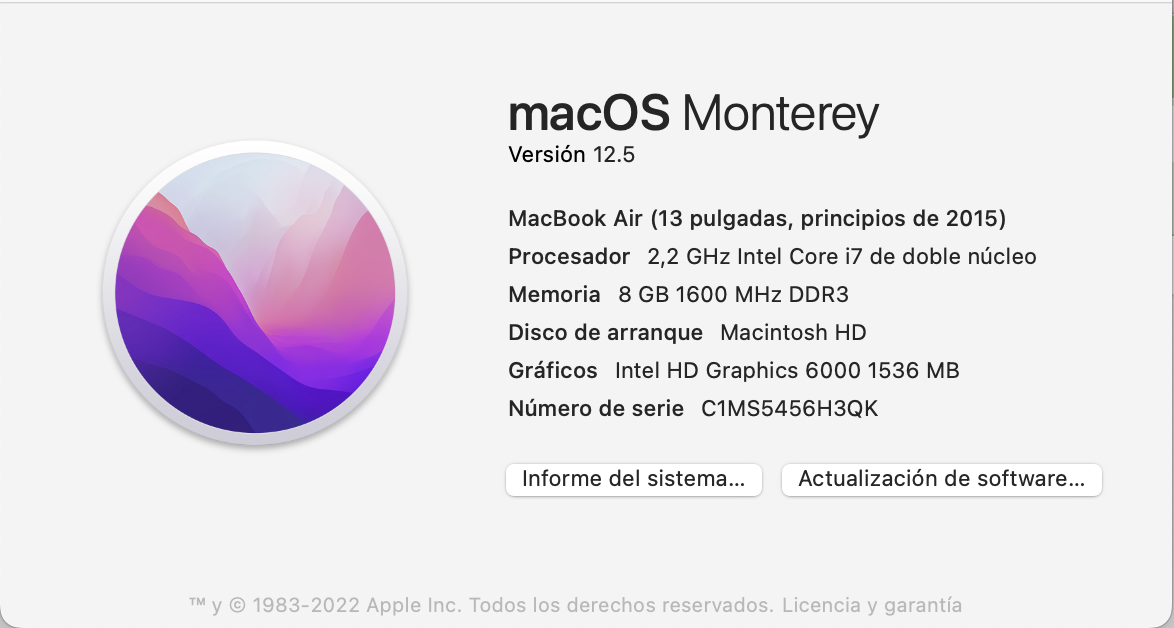
Task: Open Actualización de software
Action: coord(942,479)
